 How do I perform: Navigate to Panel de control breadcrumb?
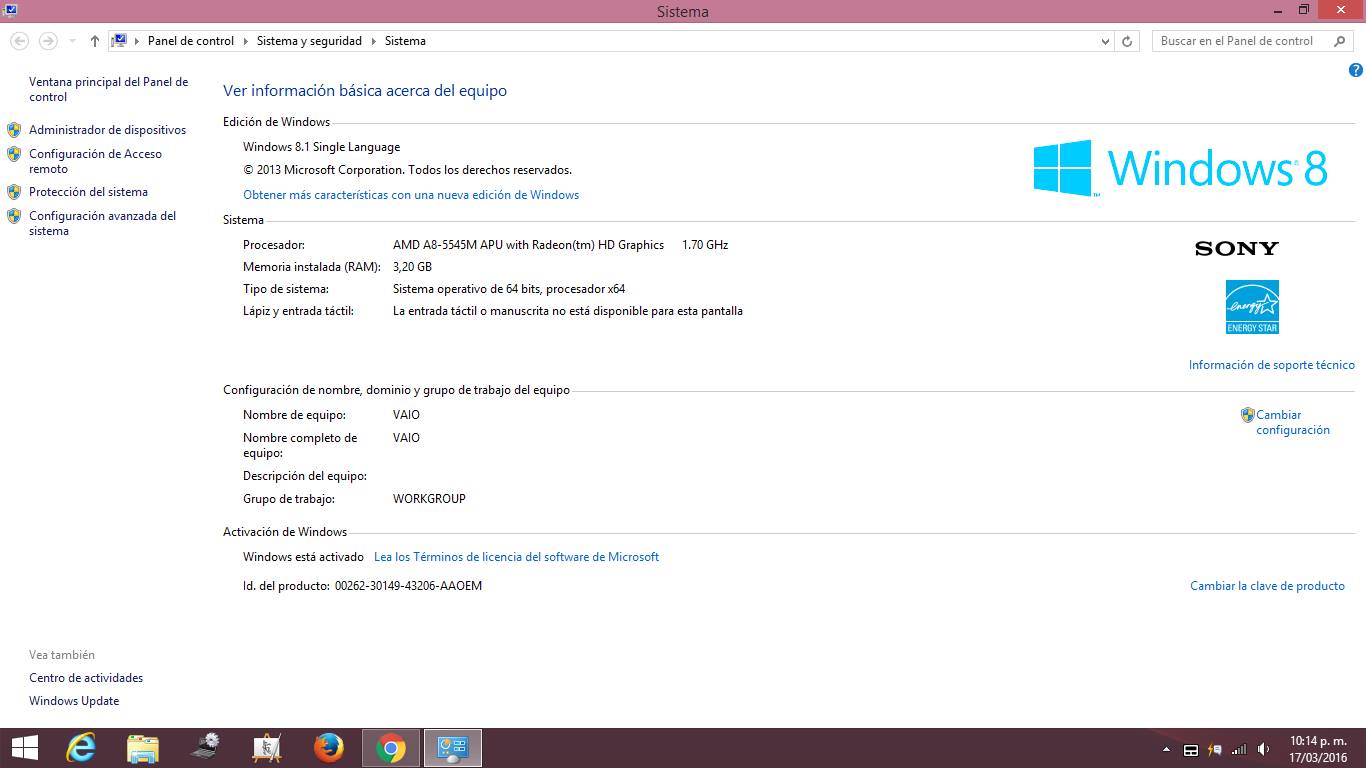click(191, 41)
